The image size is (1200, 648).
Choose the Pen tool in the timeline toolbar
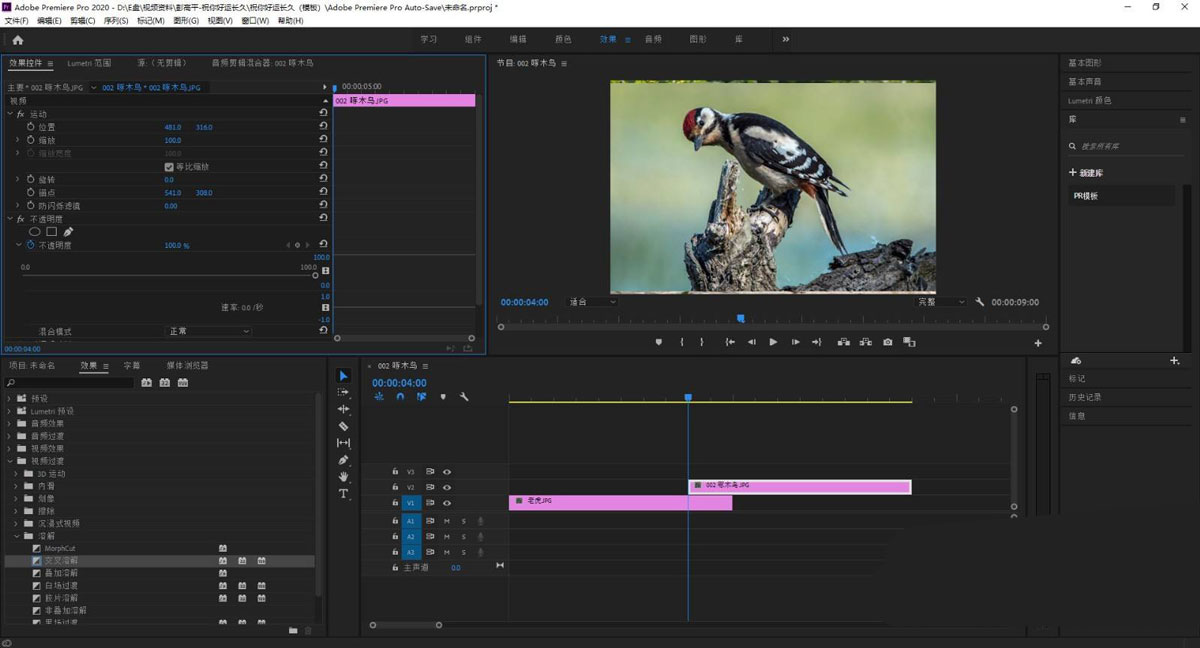pos(343,460)
